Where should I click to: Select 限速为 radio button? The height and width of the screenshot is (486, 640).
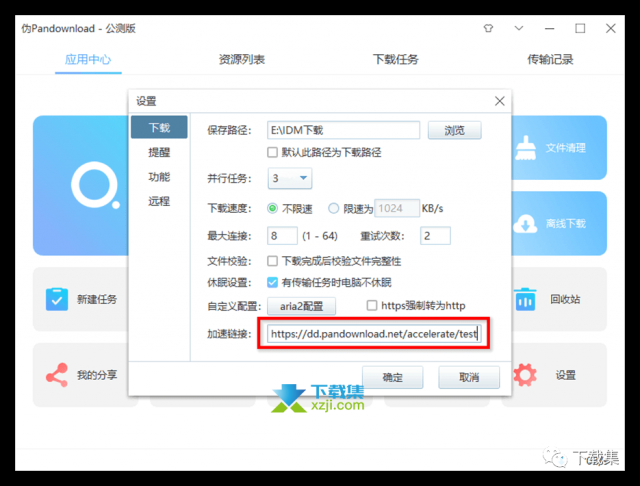point(333,209)
